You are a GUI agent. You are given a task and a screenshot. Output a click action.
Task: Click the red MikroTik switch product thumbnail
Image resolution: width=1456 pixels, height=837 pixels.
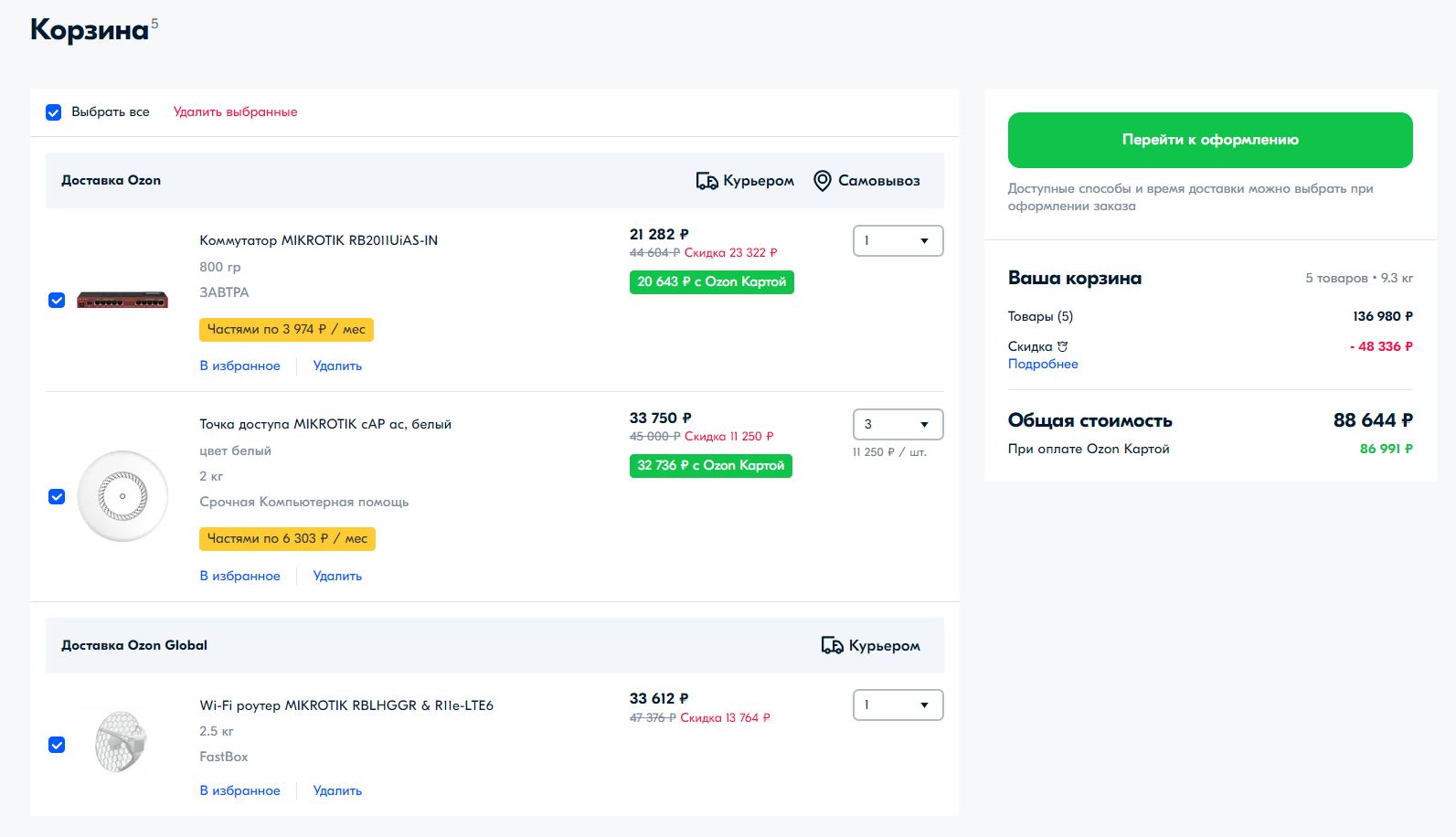pos(122,301)
